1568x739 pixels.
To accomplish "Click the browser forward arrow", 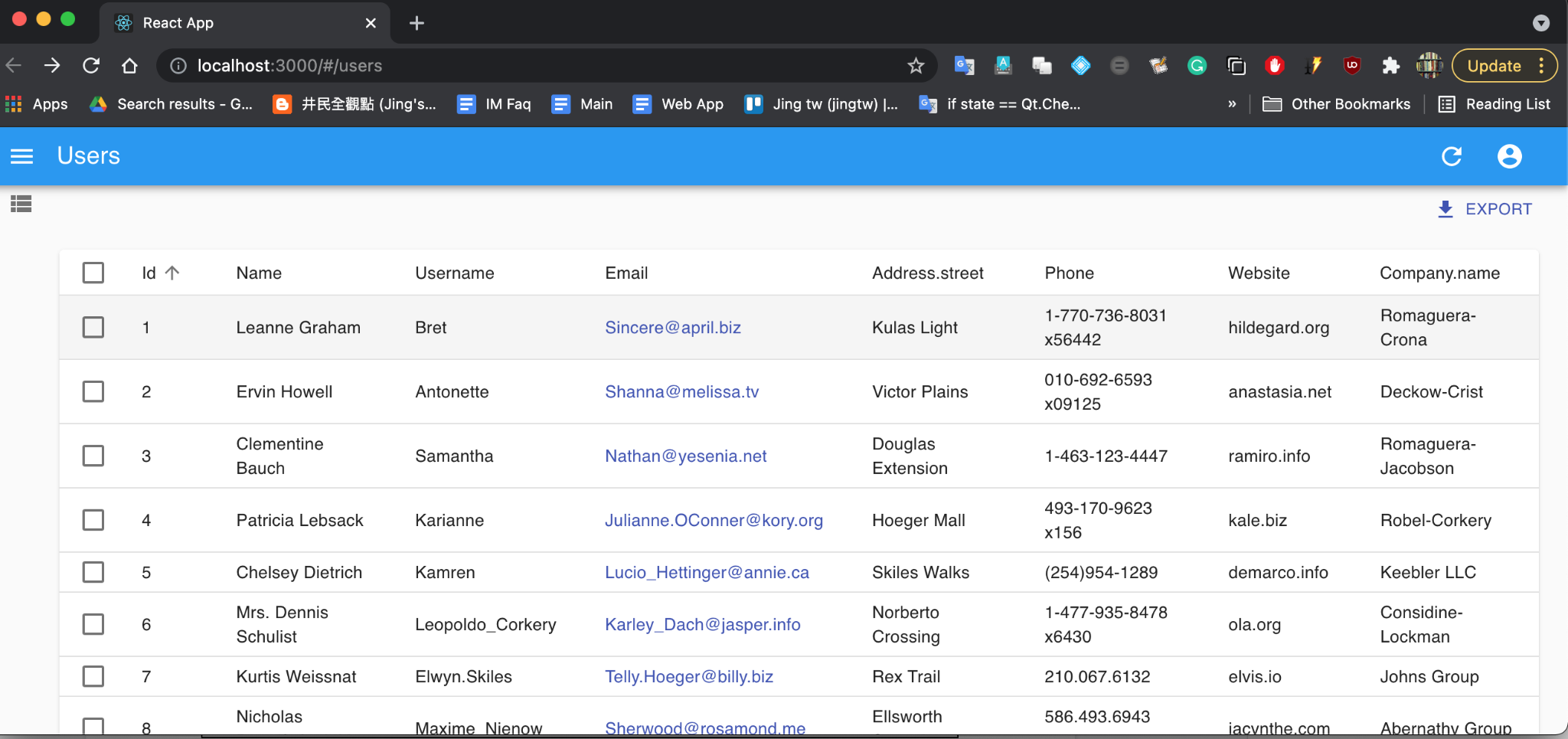I will (x=52, y=66).
